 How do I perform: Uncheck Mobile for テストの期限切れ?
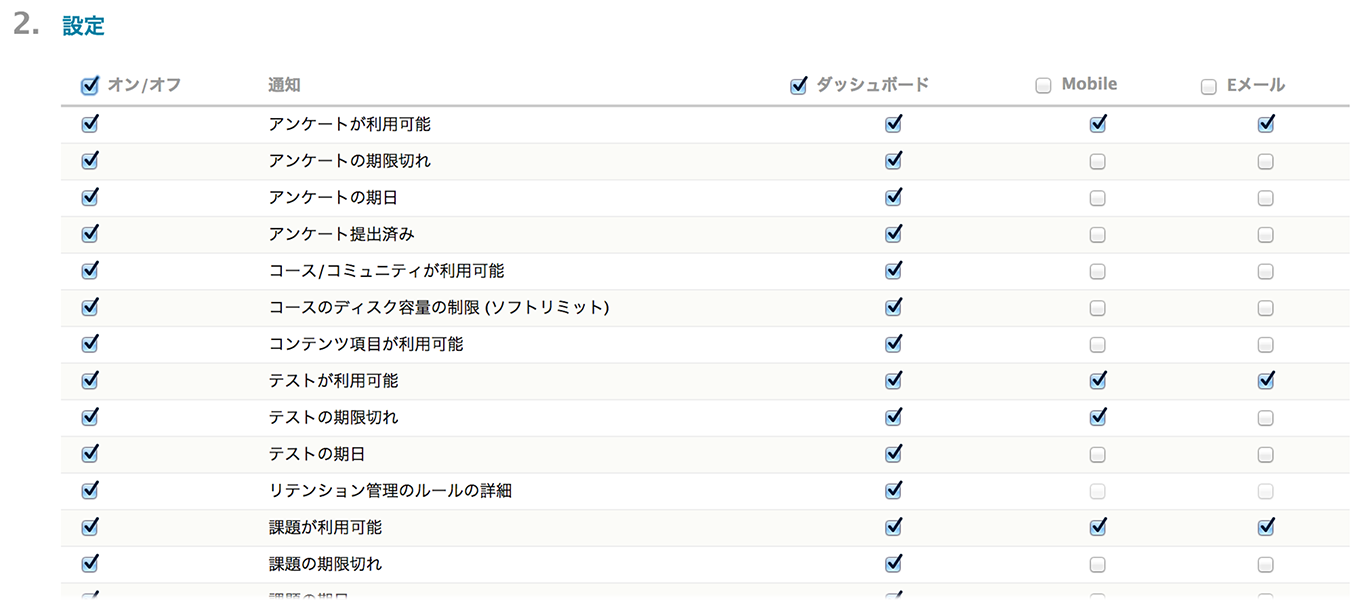pos(1097,416)
